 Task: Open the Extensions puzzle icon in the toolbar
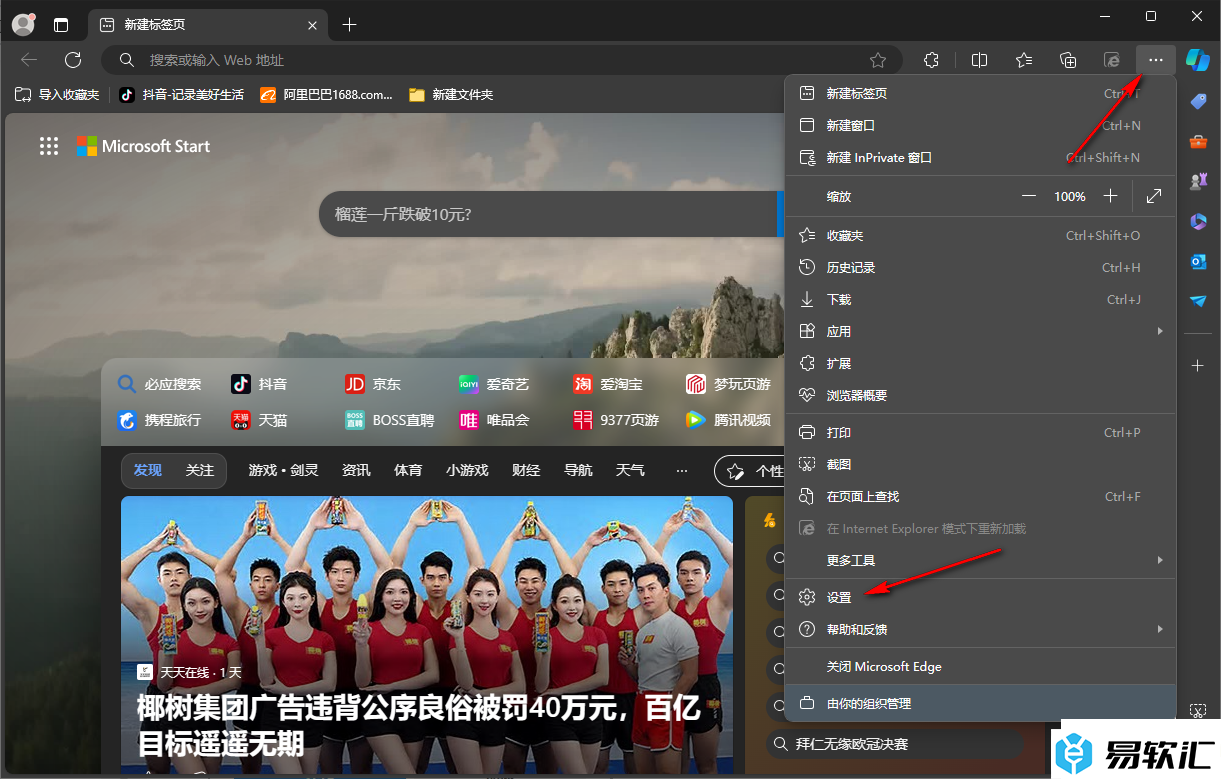931,60
